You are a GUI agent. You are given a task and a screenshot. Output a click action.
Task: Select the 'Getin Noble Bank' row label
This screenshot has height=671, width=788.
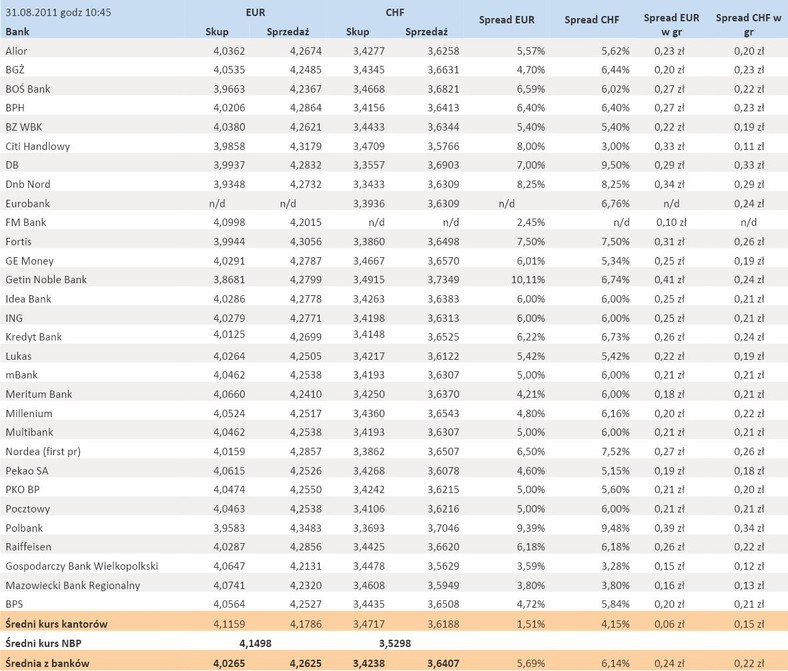point(46,279)
